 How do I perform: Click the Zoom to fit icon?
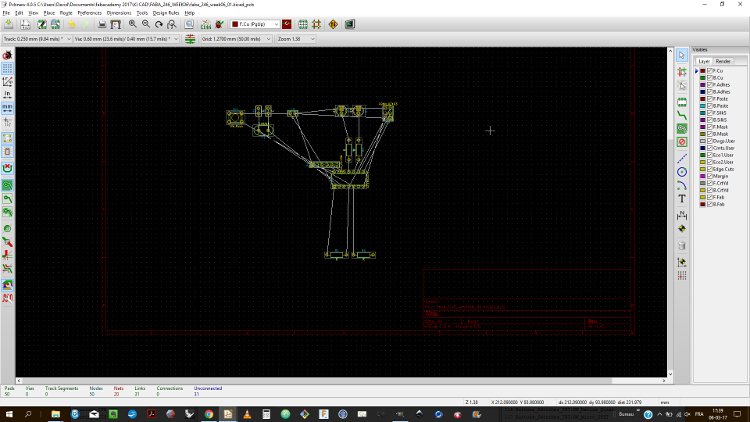click(172, 24)
